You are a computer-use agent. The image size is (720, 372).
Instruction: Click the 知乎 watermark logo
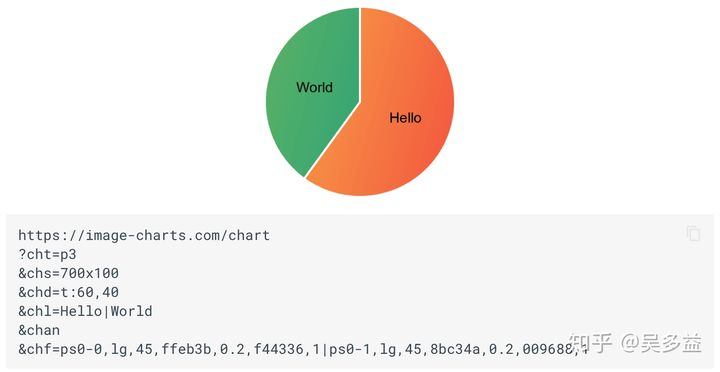point(591,343)
